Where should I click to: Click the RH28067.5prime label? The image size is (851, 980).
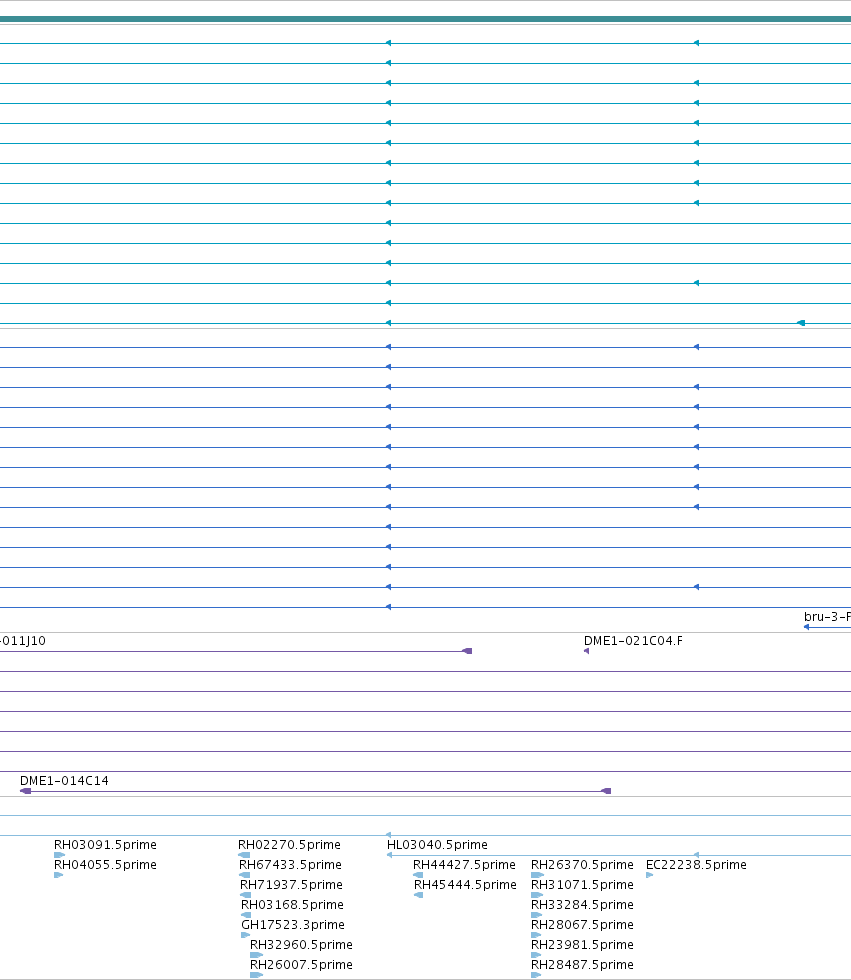tap(582, 924)
